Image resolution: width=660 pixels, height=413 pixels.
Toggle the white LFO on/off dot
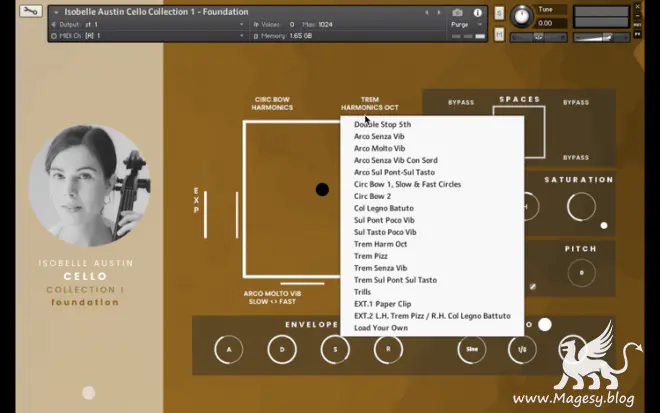click(545, 325)
